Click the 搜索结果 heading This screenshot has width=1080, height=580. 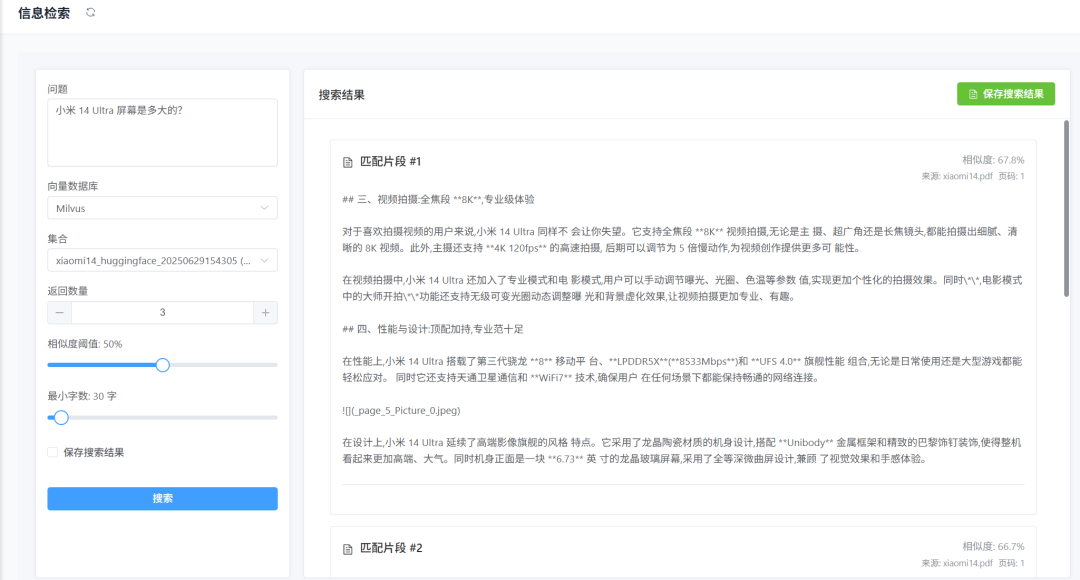(342, 95)
